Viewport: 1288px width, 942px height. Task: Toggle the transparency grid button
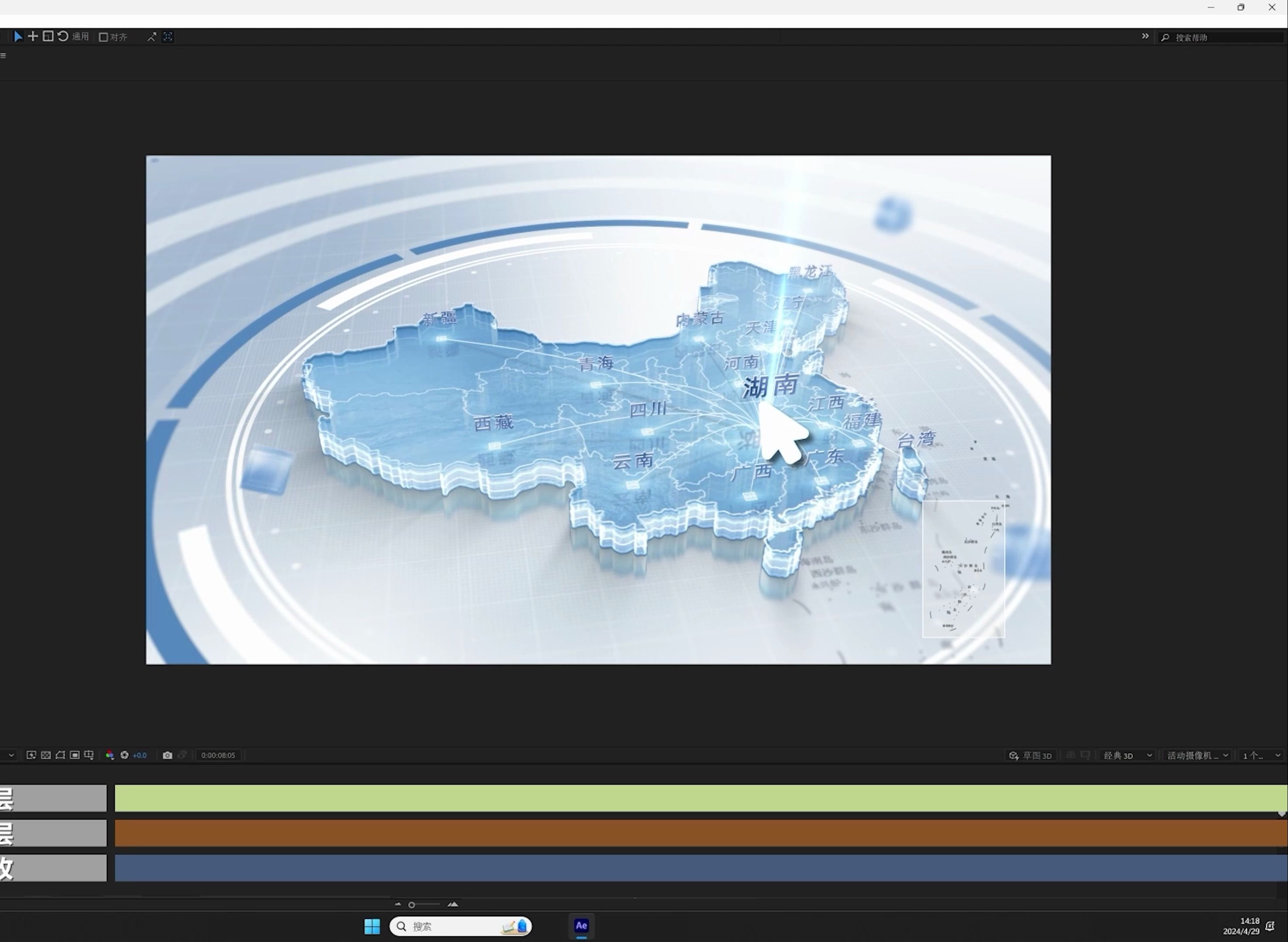46,755
